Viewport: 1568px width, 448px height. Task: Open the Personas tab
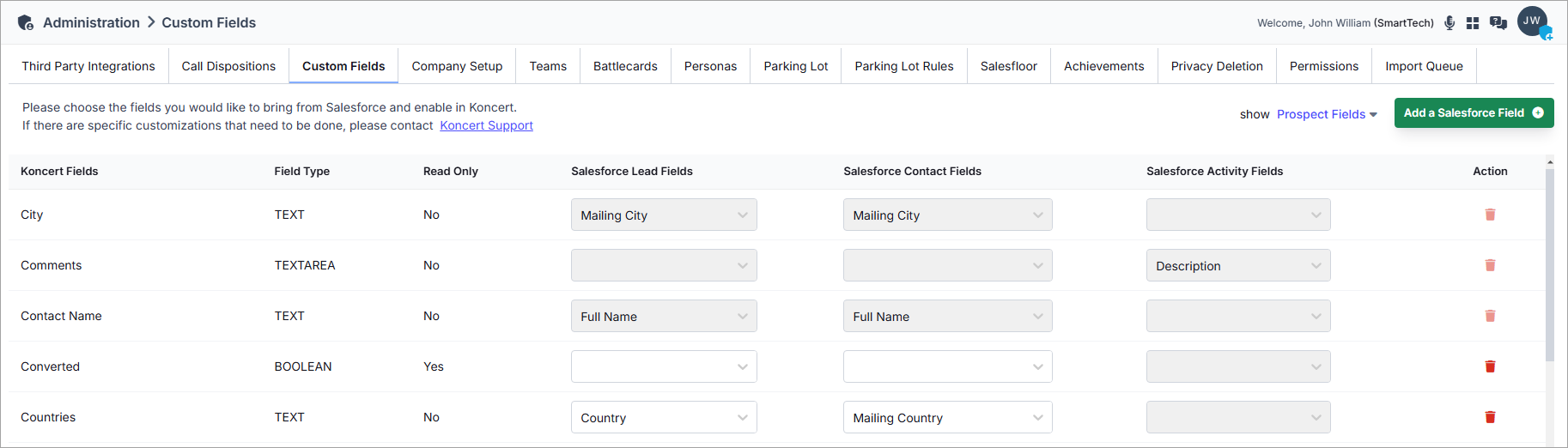coord(710,66)
